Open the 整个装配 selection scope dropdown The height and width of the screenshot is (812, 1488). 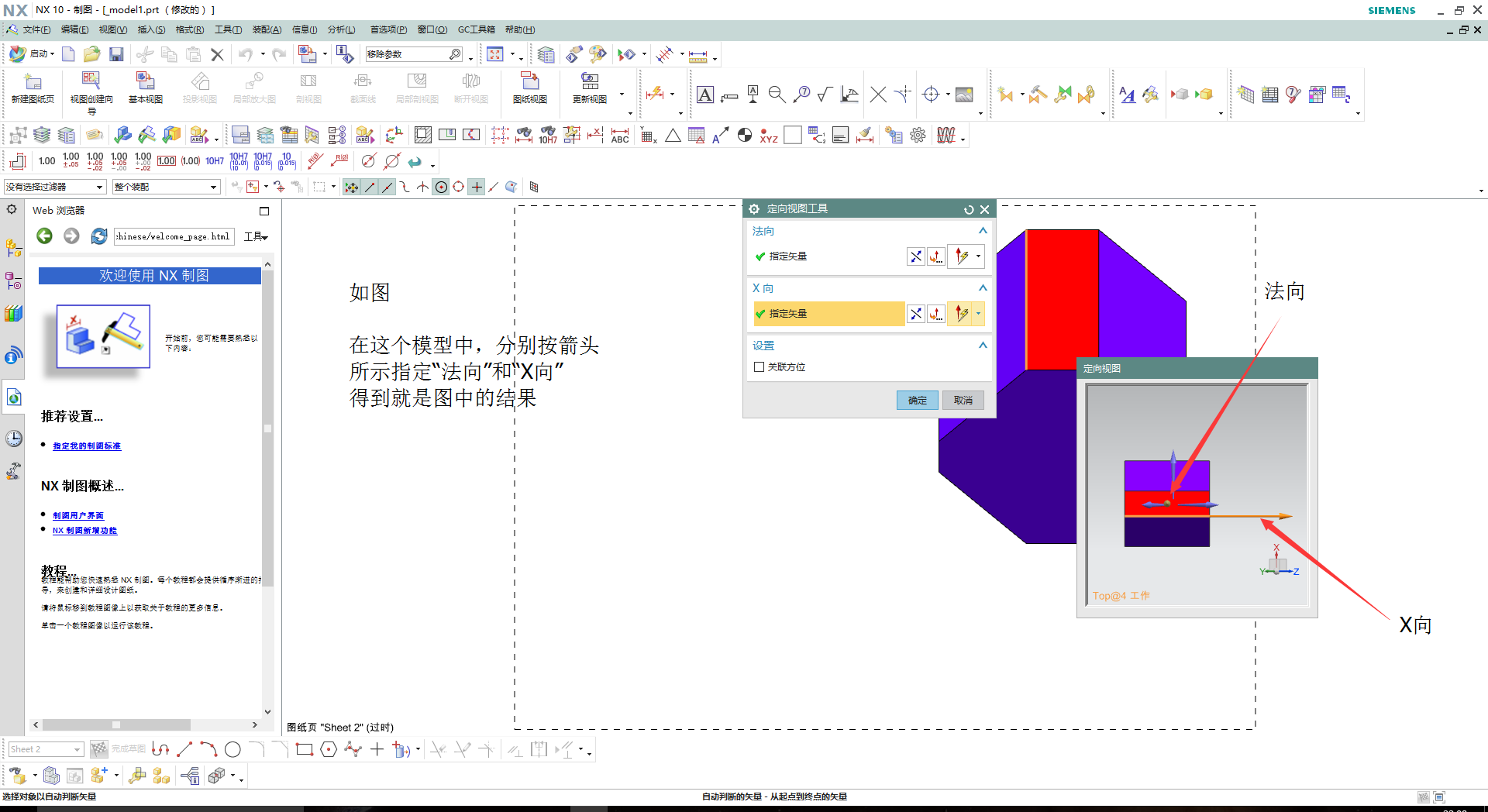tap(166, 187)
